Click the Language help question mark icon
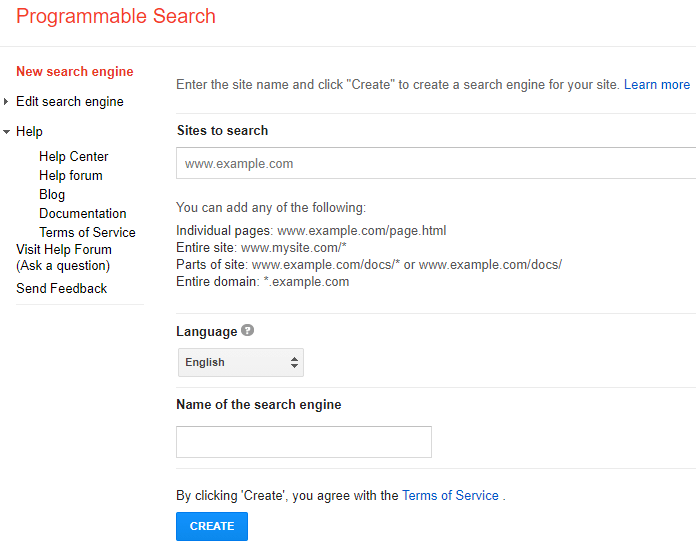Image resolution: width=696 pixels, height=544 pixels. pos(247,331)
